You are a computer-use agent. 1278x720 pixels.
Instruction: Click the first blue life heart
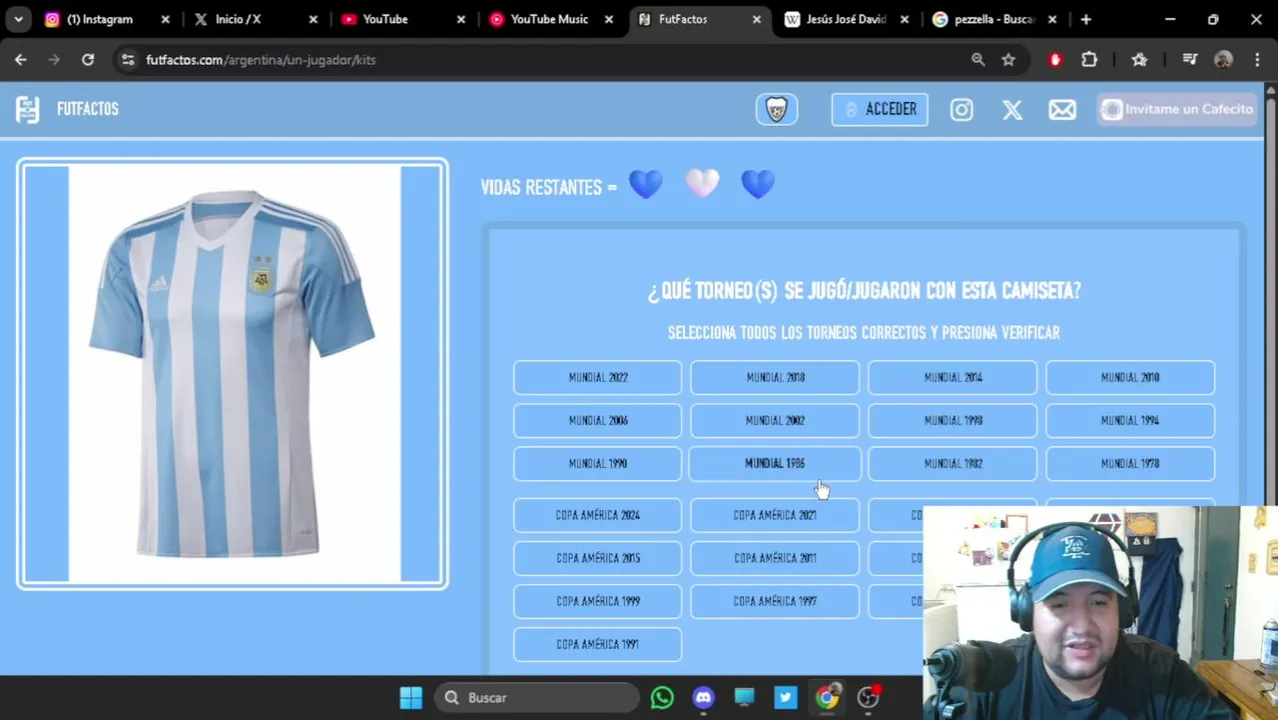[x=646, y=185]
